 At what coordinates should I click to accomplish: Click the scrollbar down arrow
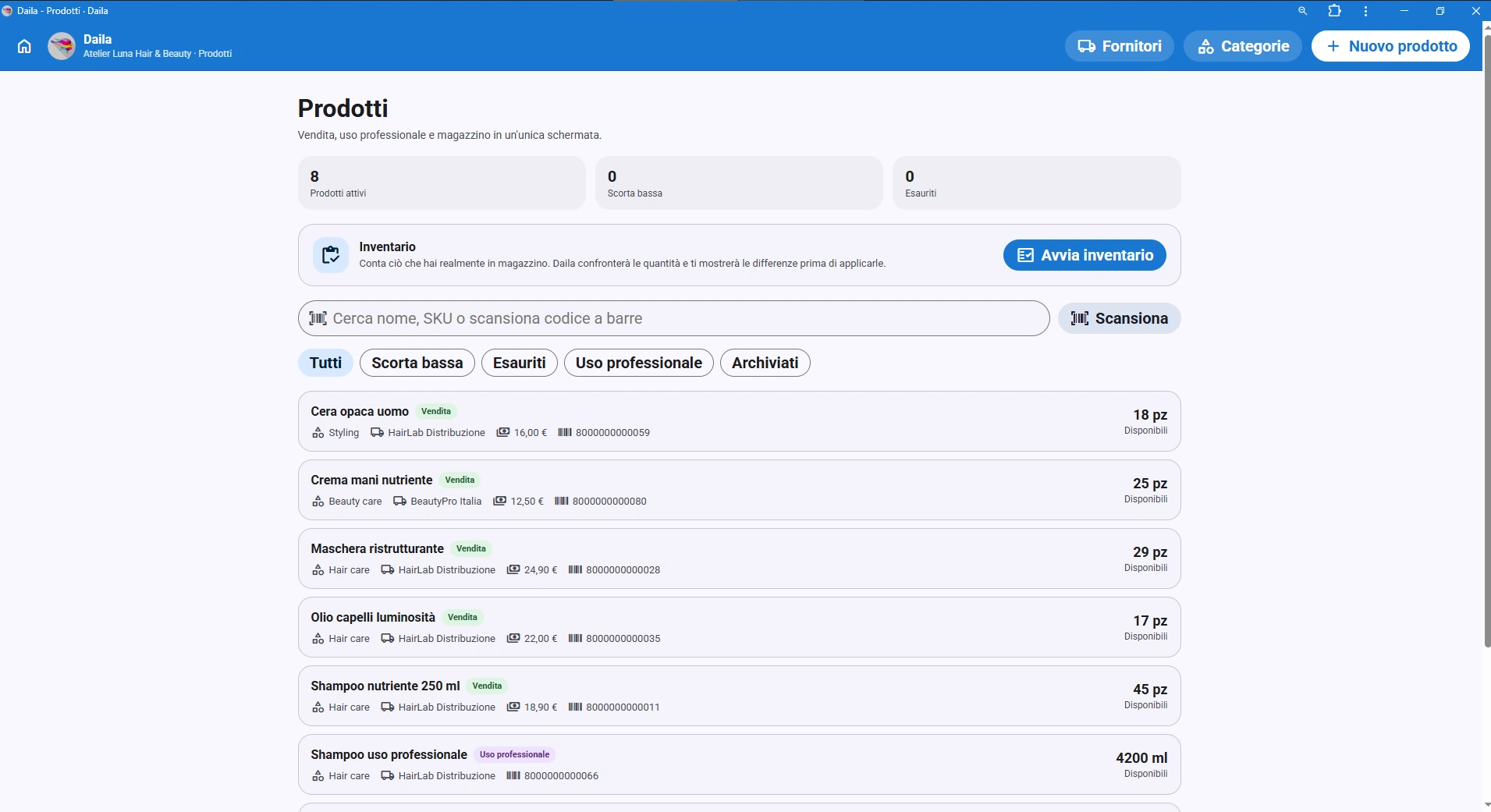click(1487, 803)
